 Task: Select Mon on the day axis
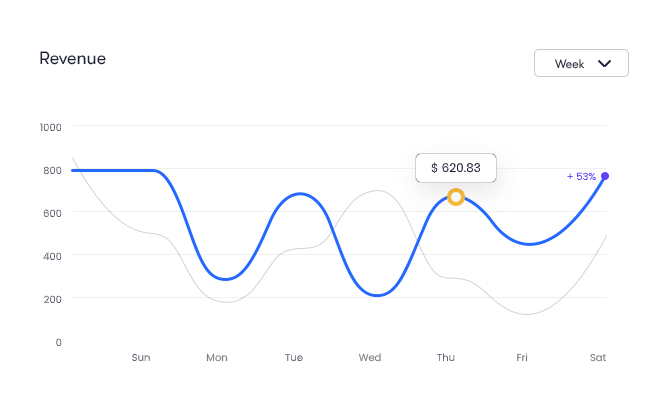(217, 357)
